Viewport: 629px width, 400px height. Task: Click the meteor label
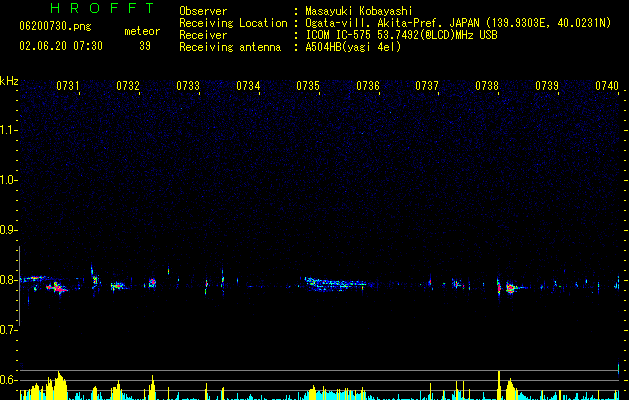[142, 31]
